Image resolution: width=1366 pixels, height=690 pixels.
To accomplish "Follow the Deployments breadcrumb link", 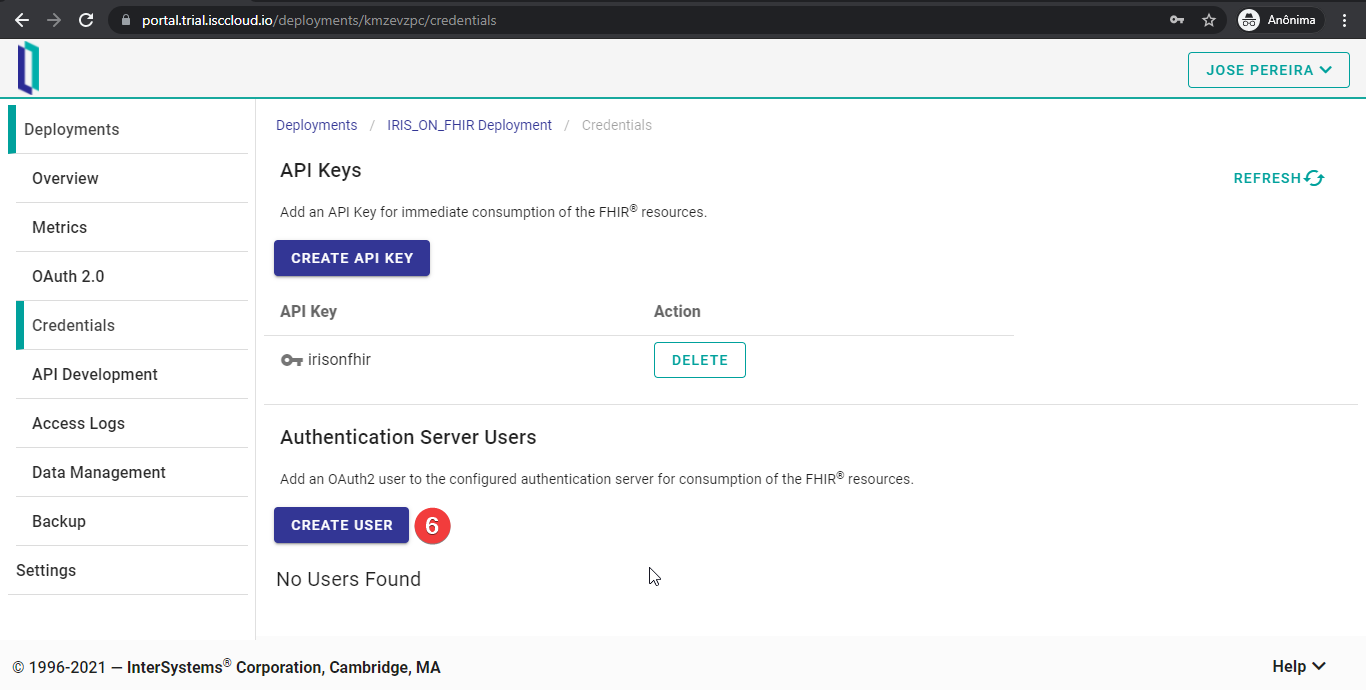I will (x=316, y=125).
